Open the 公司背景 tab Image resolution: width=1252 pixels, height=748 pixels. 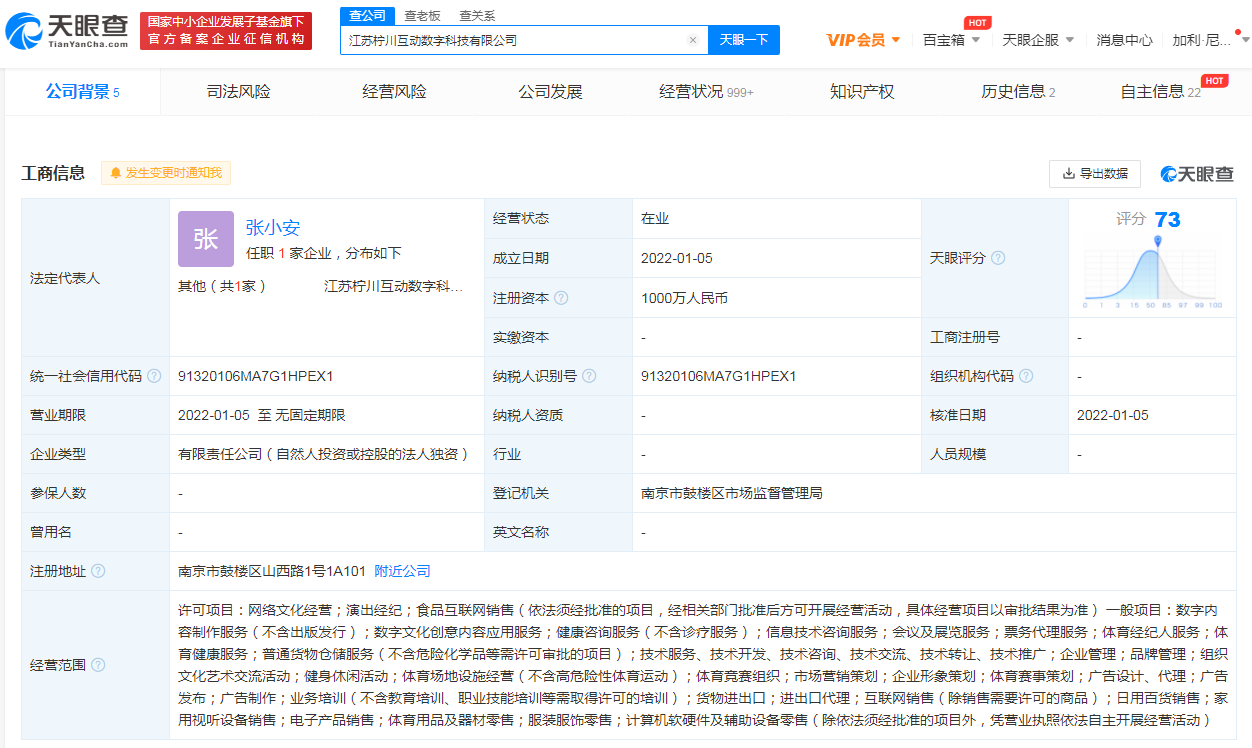click(83, 92)
